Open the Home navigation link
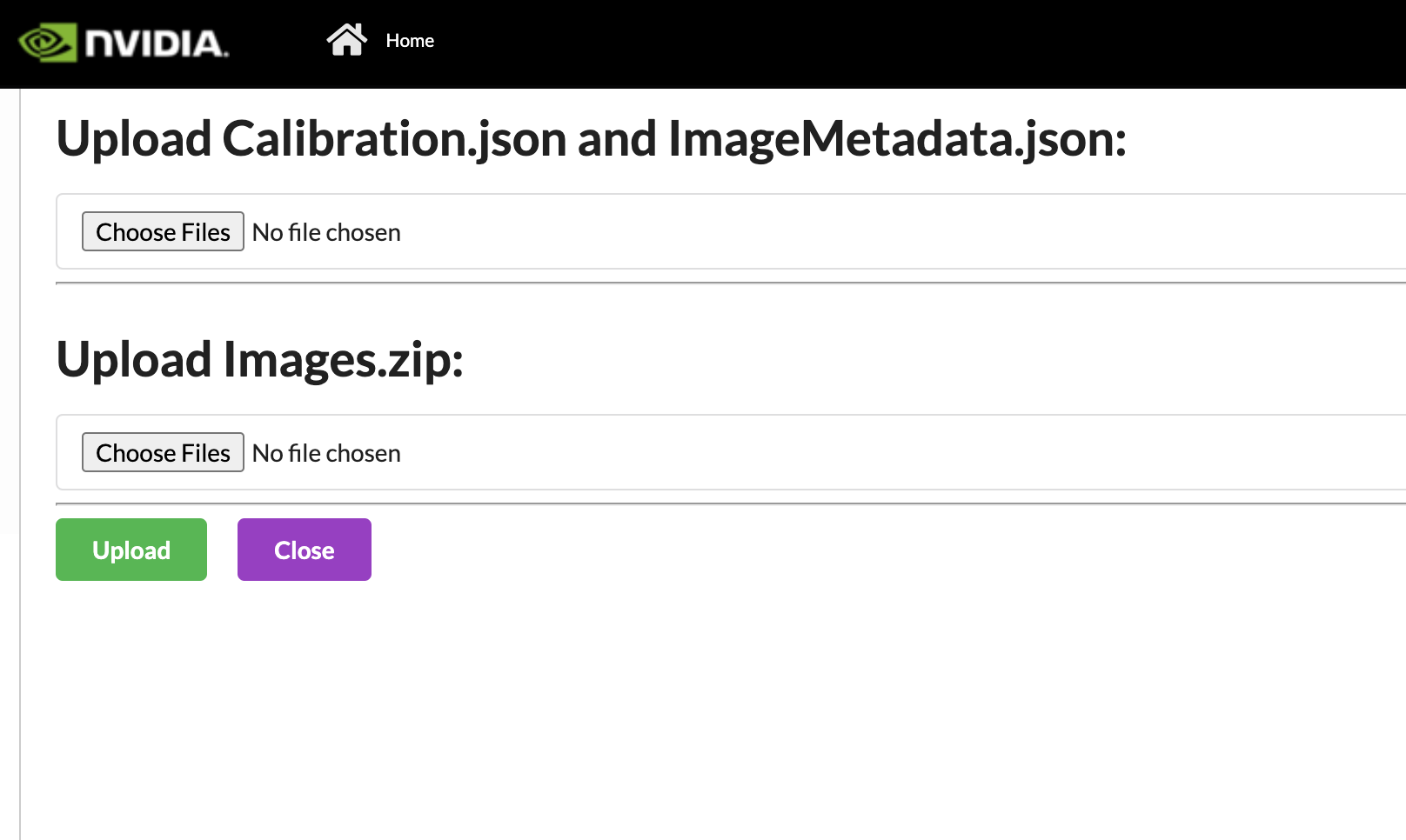 pos(410,41)
